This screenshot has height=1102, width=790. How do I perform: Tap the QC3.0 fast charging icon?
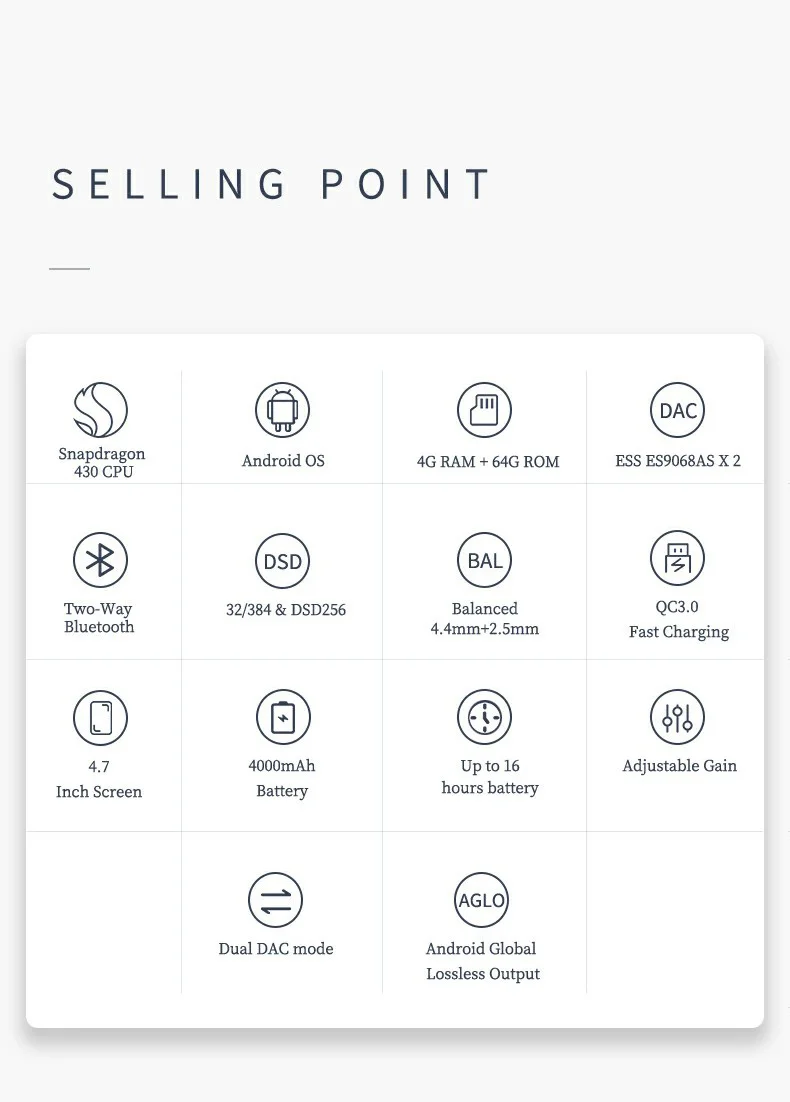click(x=678, y=558)
